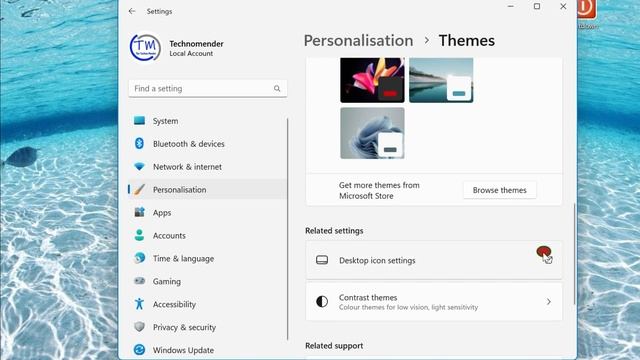640x360 pixels.
Task: Click the Accessibility figure icon
Action: tap(139, 304)
